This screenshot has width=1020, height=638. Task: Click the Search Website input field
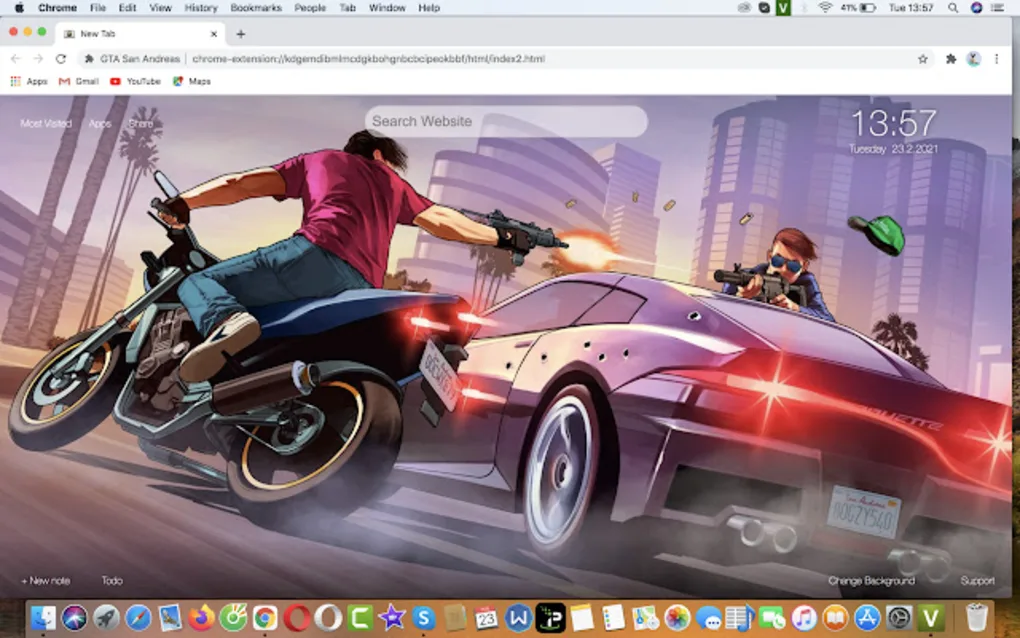[x=505, y=120]
